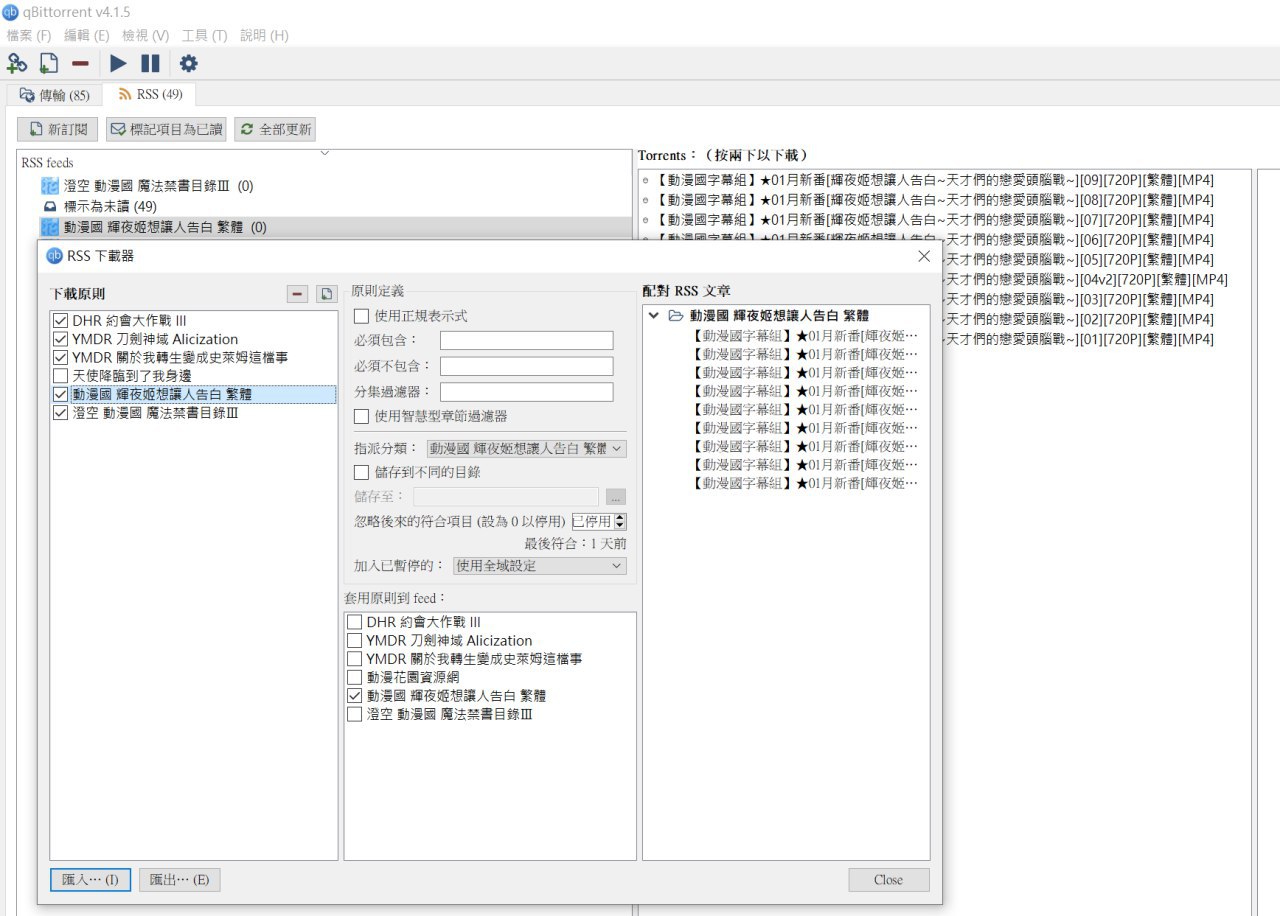Uncheck the YMDR 刀劍神域 Alicization rule in 下載原則
Image resolution: width=1280 pixels, height=916 pixels.
61,339
